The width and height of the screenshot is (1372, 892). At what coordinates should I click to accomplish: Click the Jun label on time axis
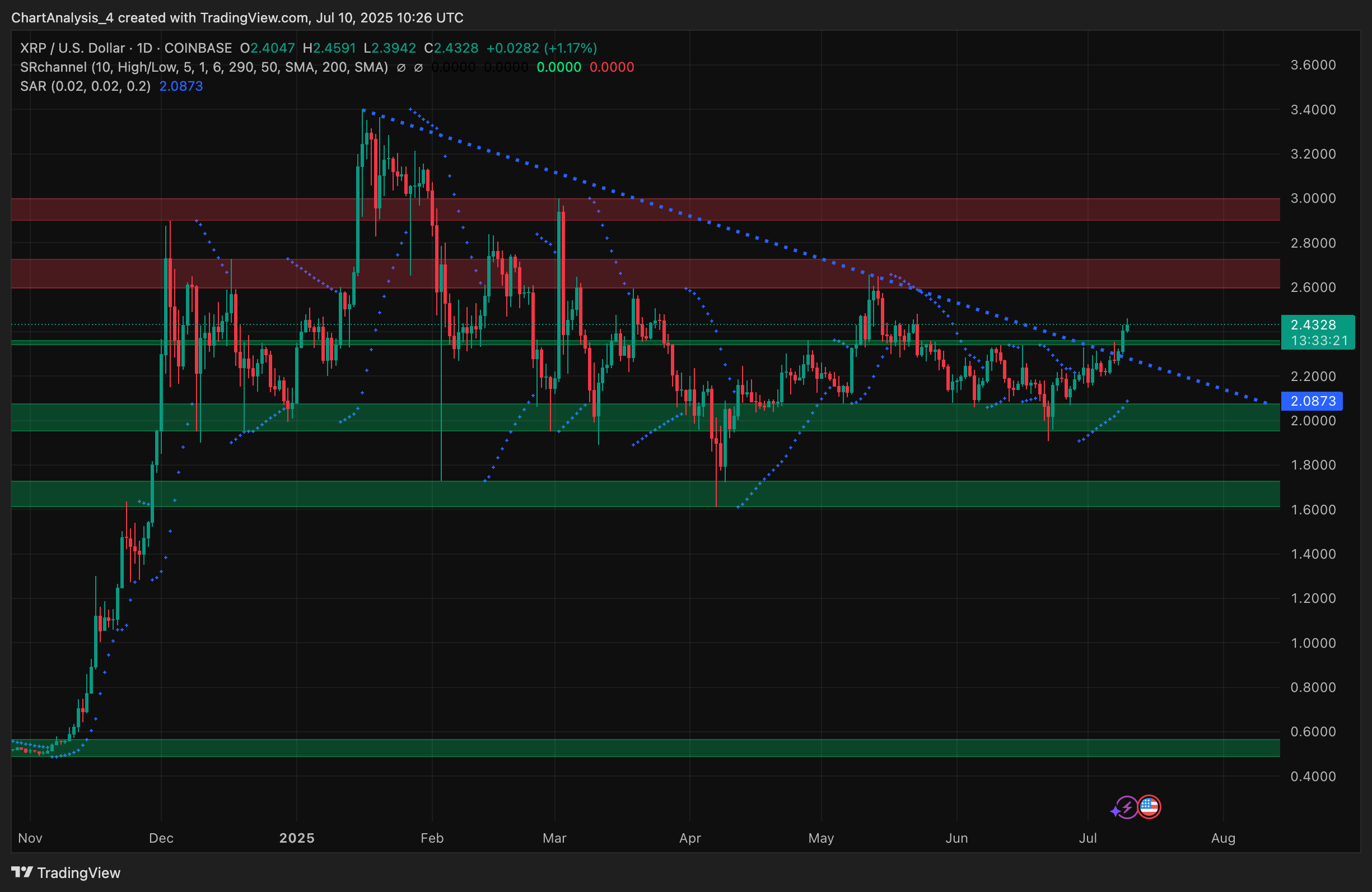click(956, 838)
